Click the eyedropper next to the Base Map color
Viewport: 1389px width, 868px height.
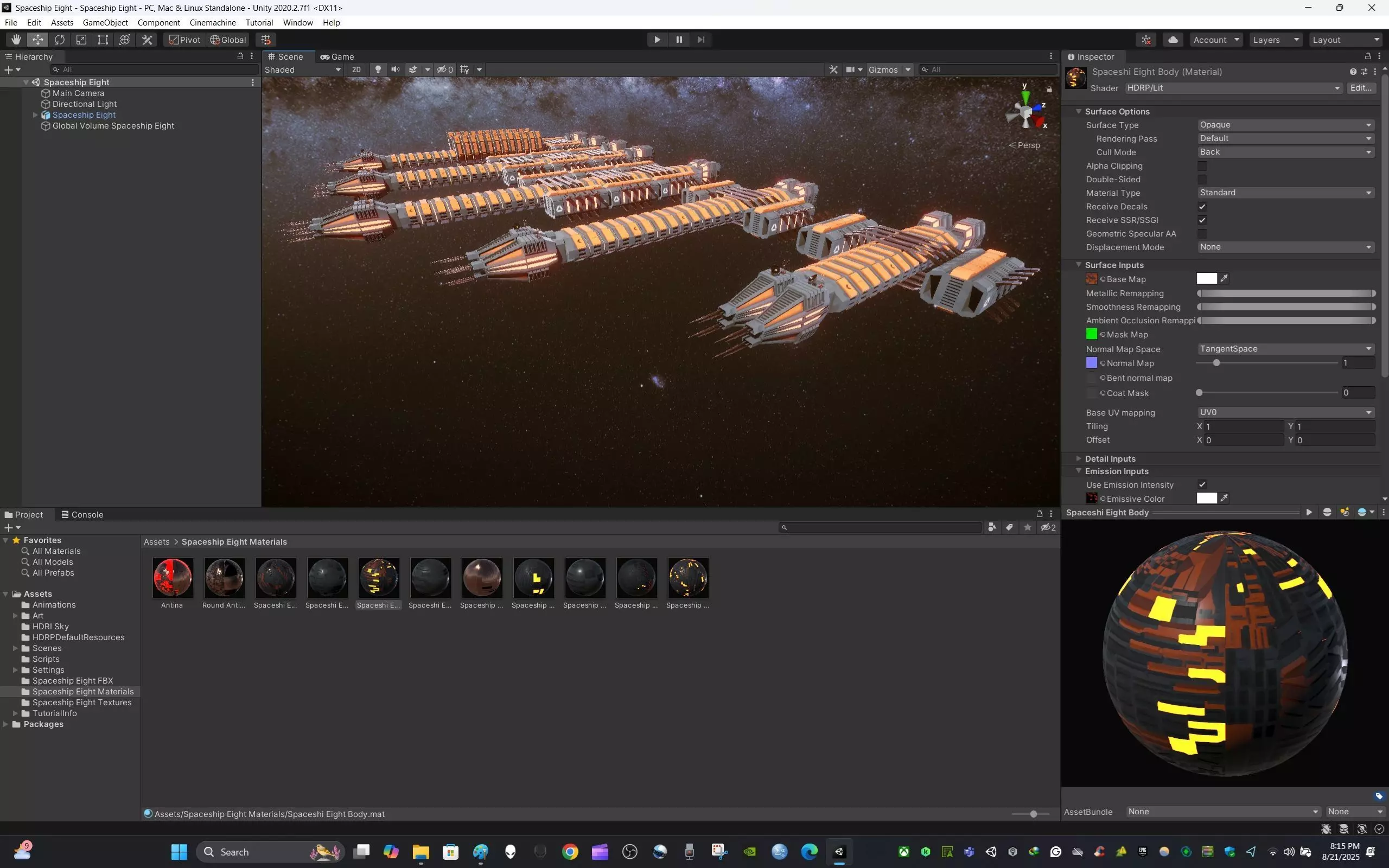coord(1224,278)
